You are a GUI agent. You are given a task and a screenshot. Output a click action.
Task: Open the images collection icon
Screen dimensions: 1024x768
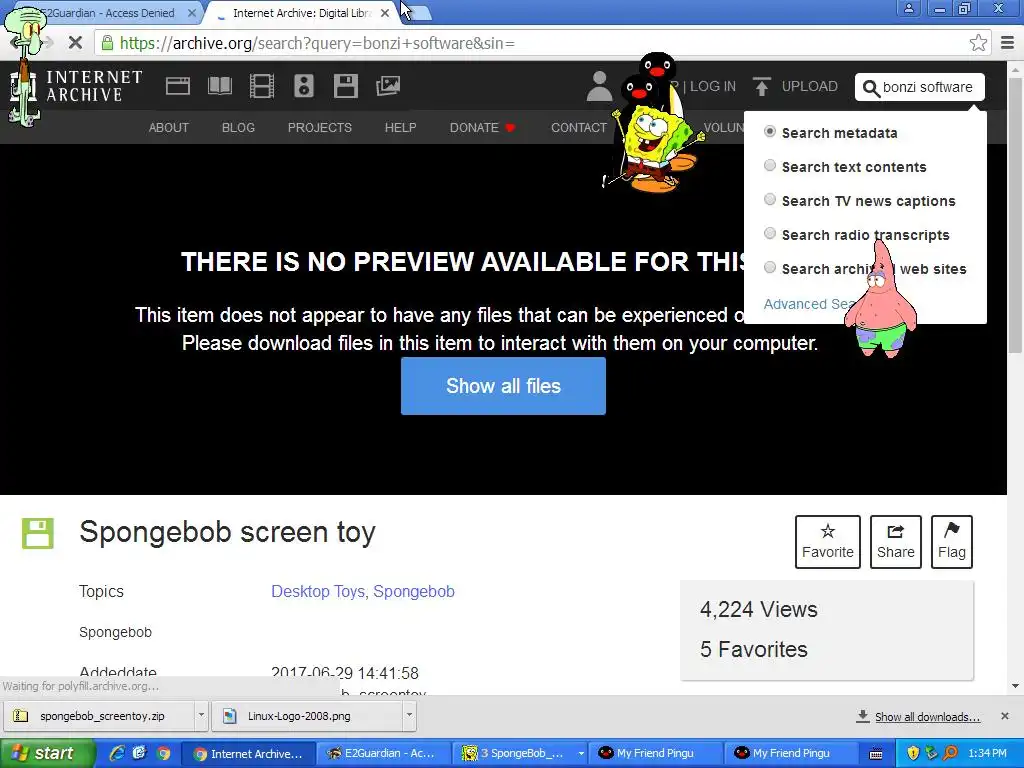(x=388, y=86)
